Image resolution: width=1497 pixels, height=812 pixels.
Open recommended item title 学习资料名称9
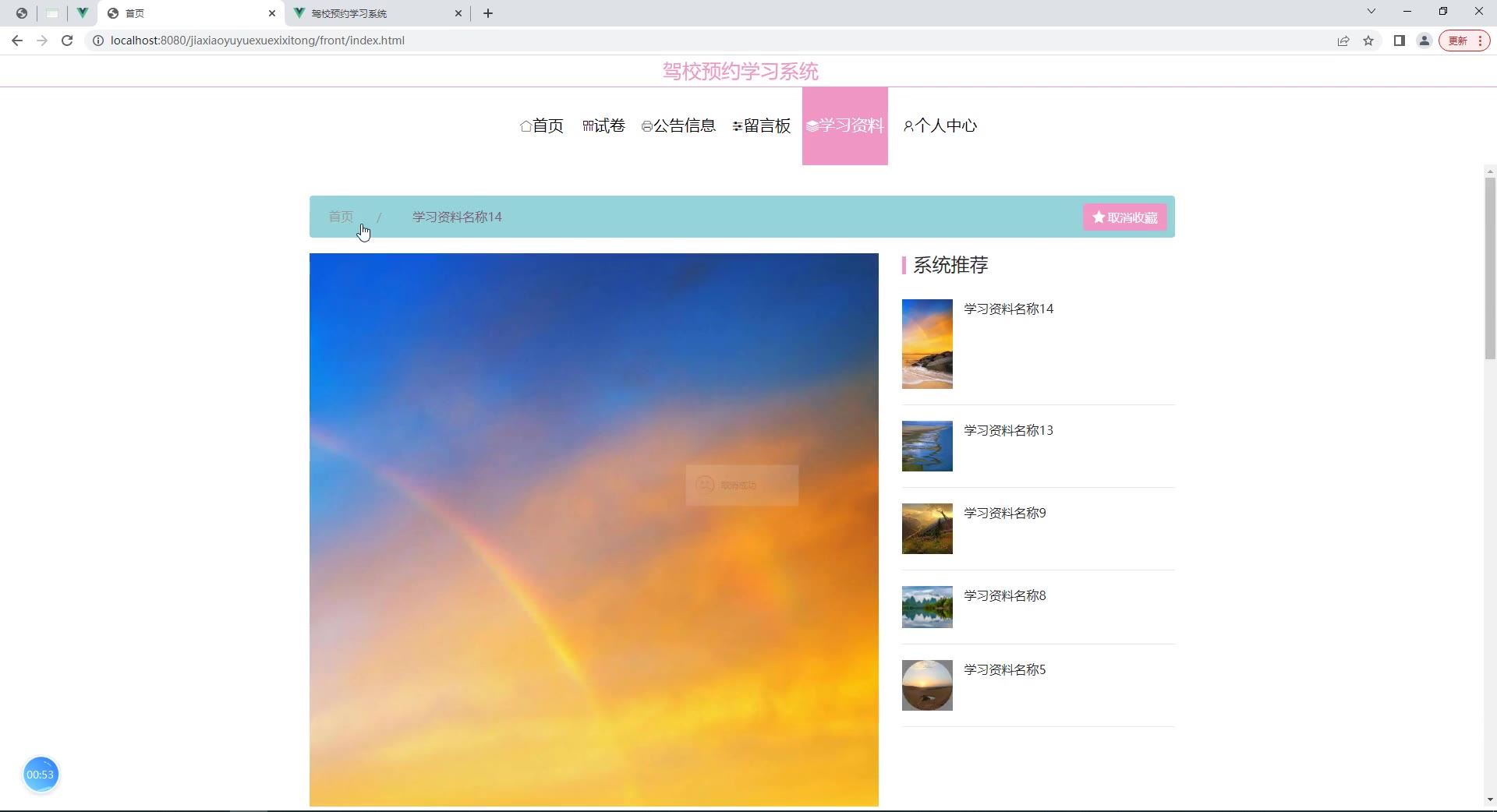click(1005, 513)
